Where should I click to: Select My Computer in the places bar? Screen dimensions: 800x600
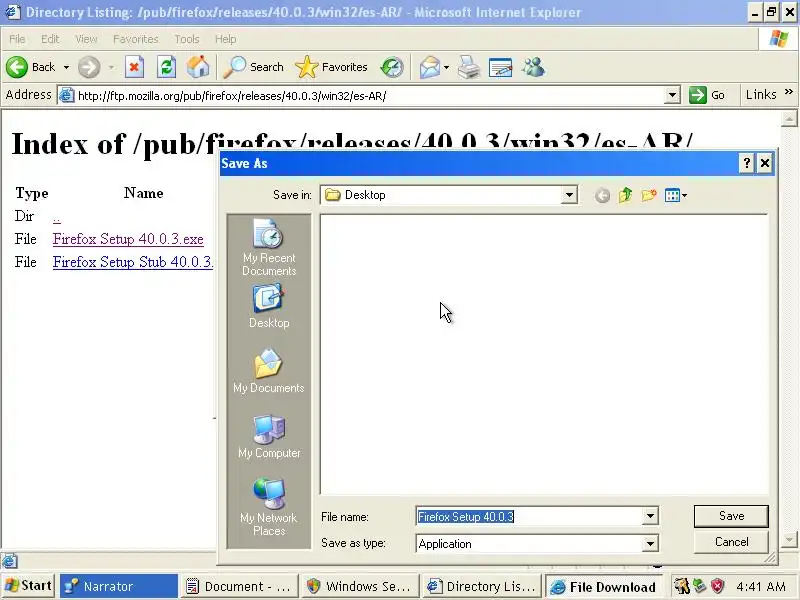coord(269,437)
